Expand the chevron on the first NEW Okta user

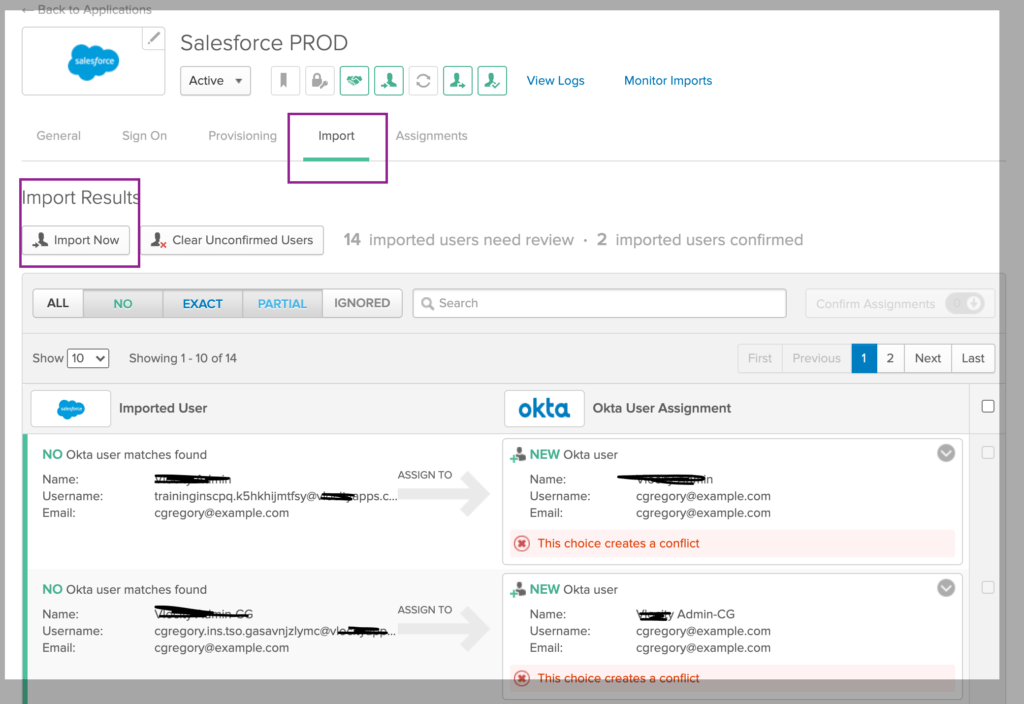946,453
